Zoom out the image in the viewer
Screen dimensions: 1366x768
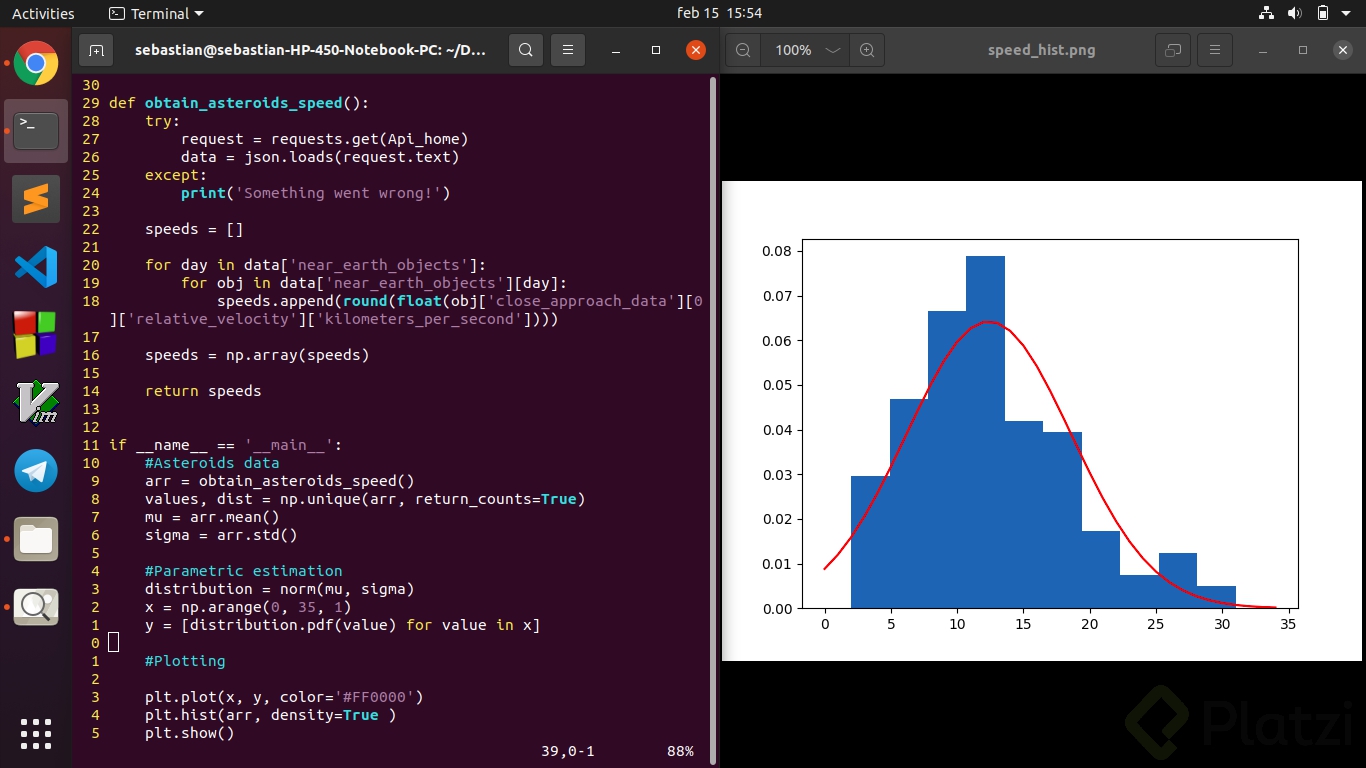(743, 50)
